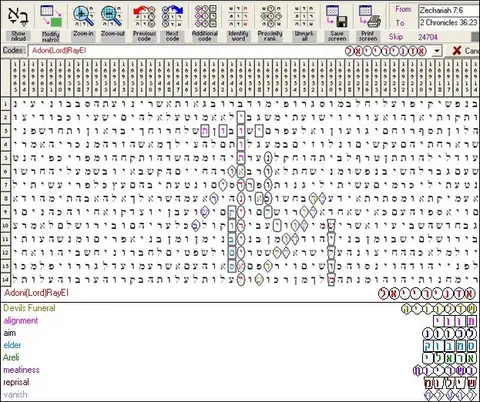Click the Save screen icon
The height and width of the screenshot is (402, 480).
pos(337,16)
